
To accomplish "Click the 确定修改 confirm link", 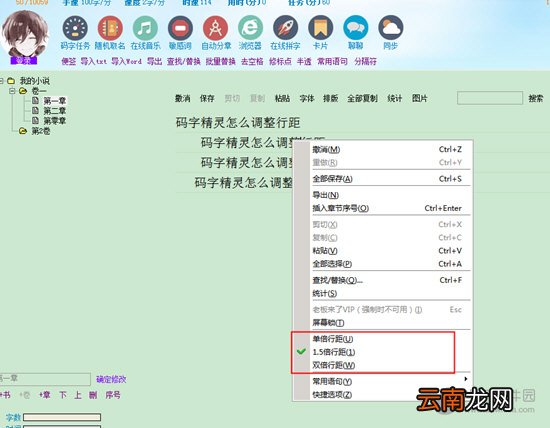I will coord(111,379).
